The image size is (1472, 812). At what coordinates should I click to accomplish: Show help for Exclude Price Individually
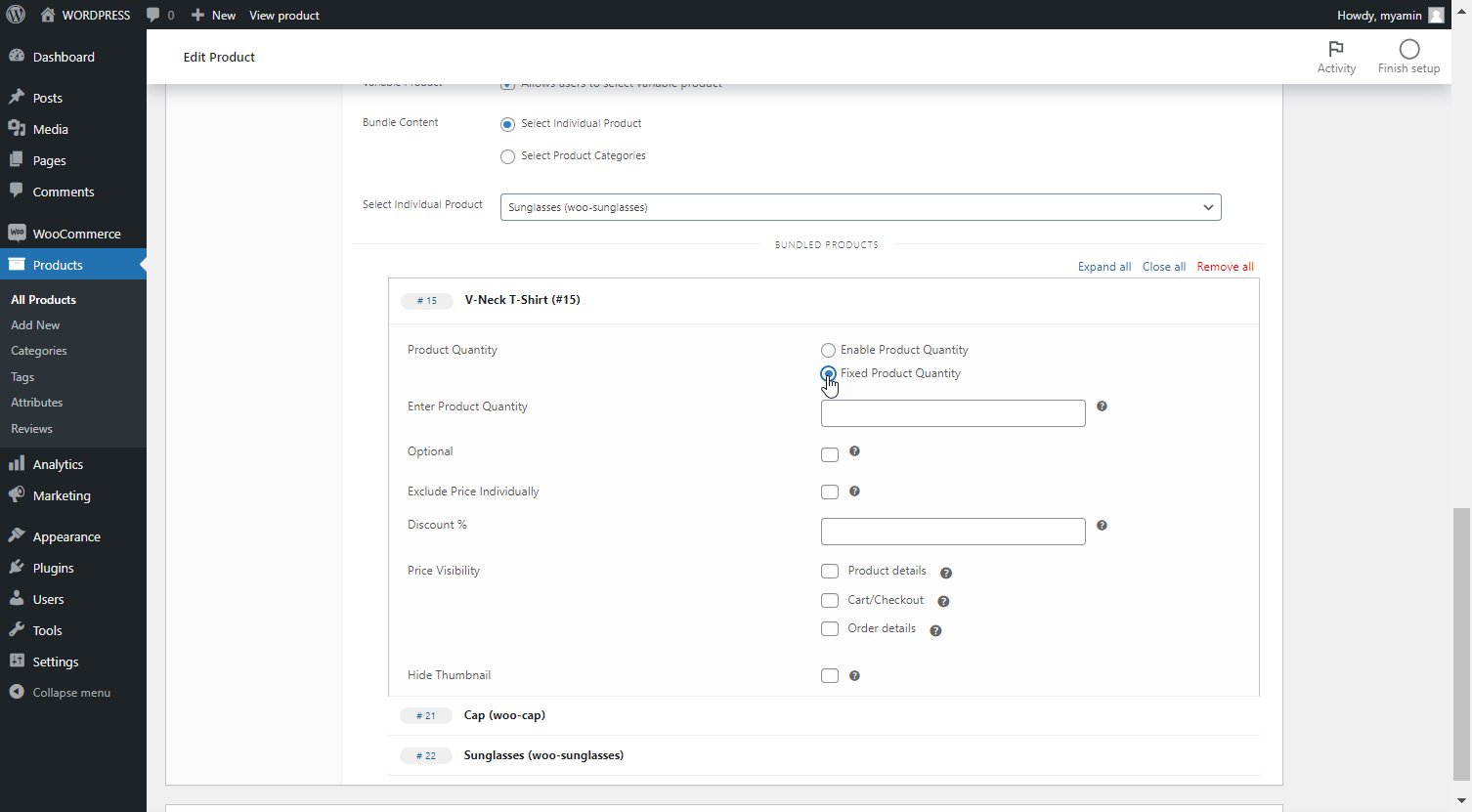tap(854, 491)
